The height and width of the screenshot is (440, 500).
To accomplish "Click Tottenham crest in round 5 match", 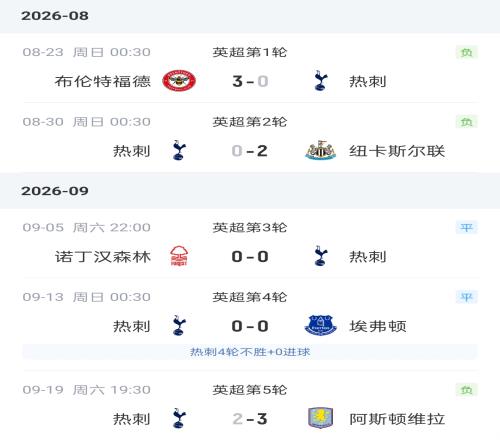I will pos(179,418).
